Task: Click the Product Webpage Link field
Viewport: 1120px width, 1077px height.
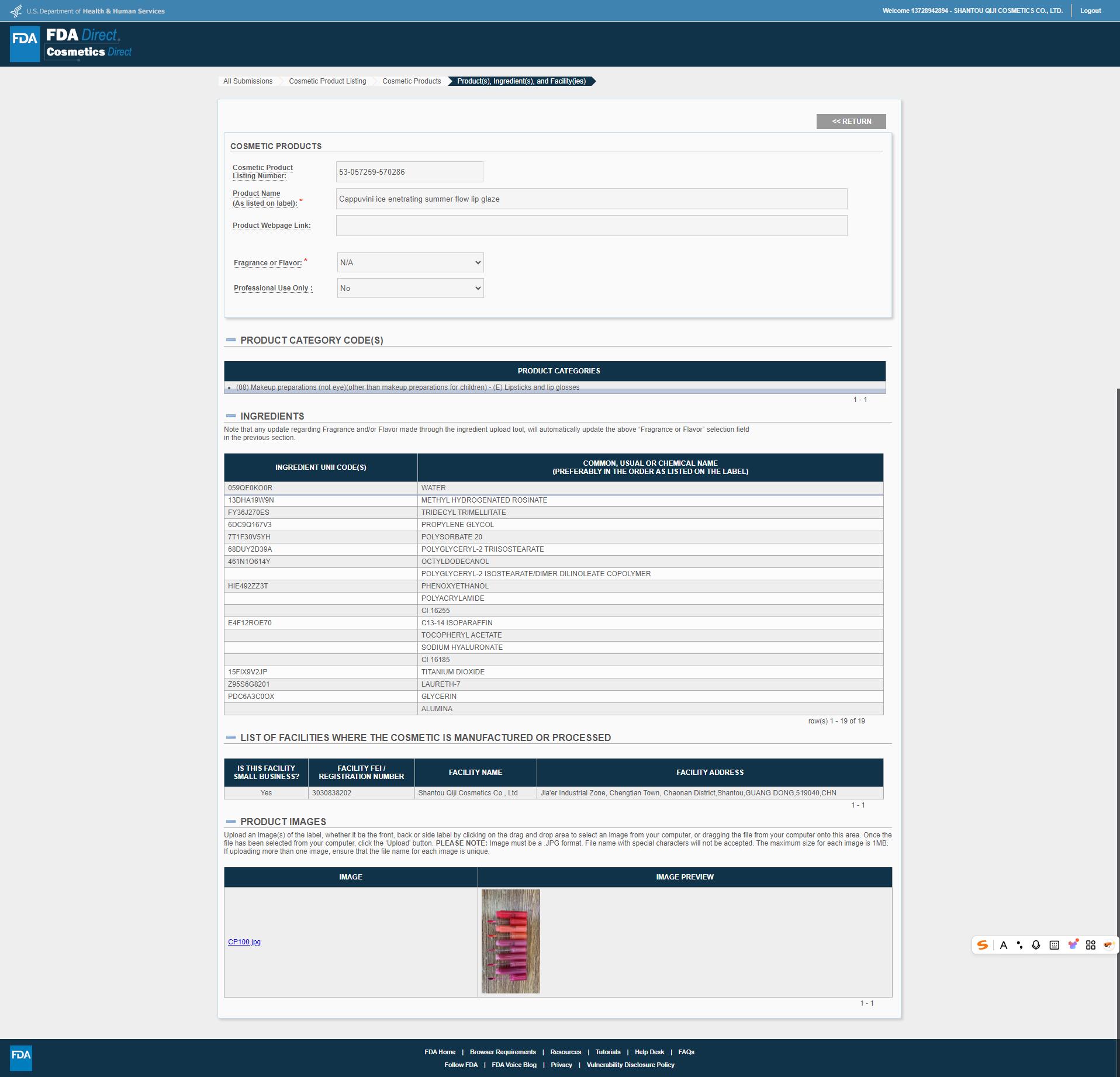Action: (591, 226)
